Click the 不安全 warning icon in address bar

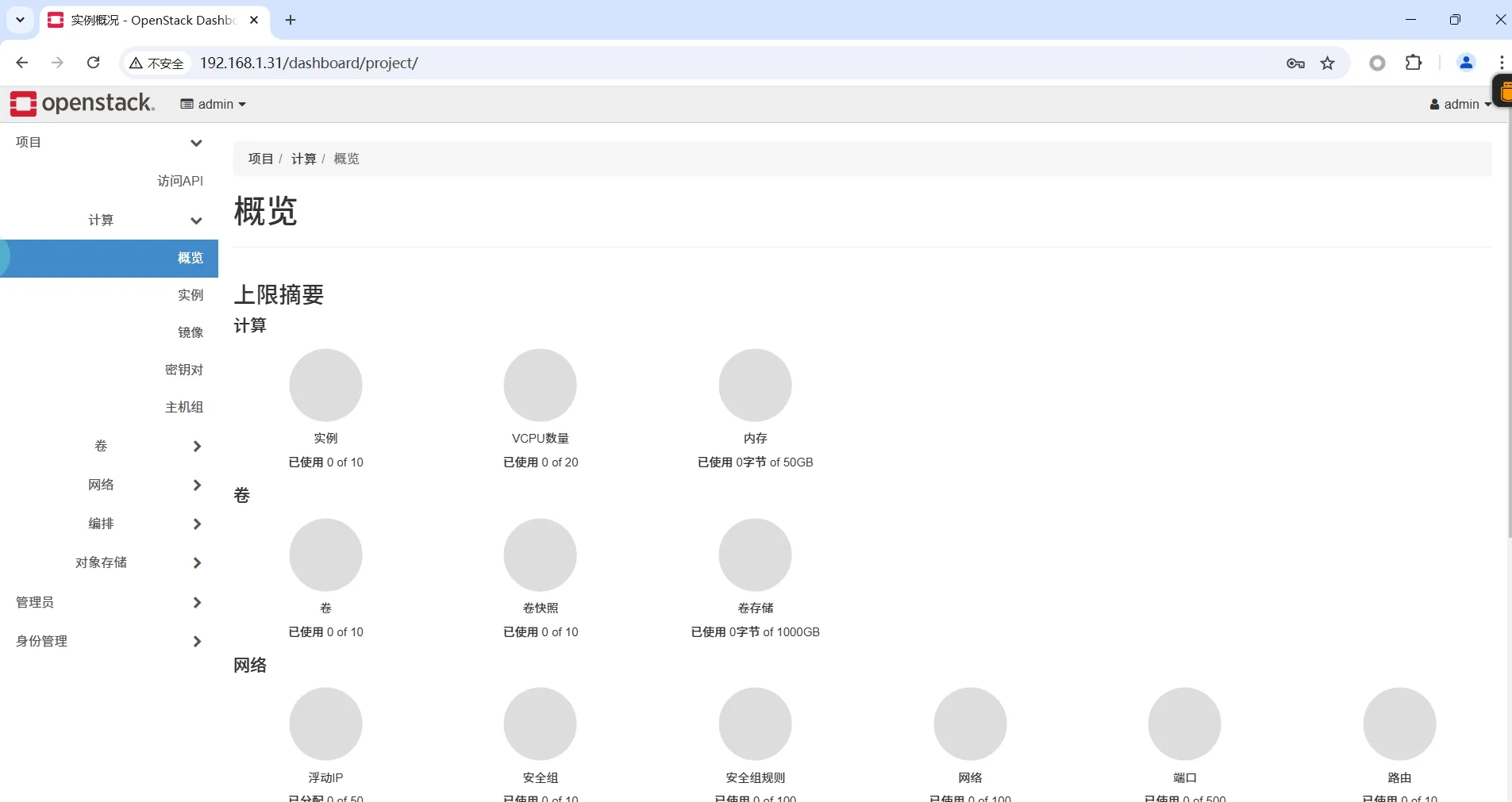[136, 63]
